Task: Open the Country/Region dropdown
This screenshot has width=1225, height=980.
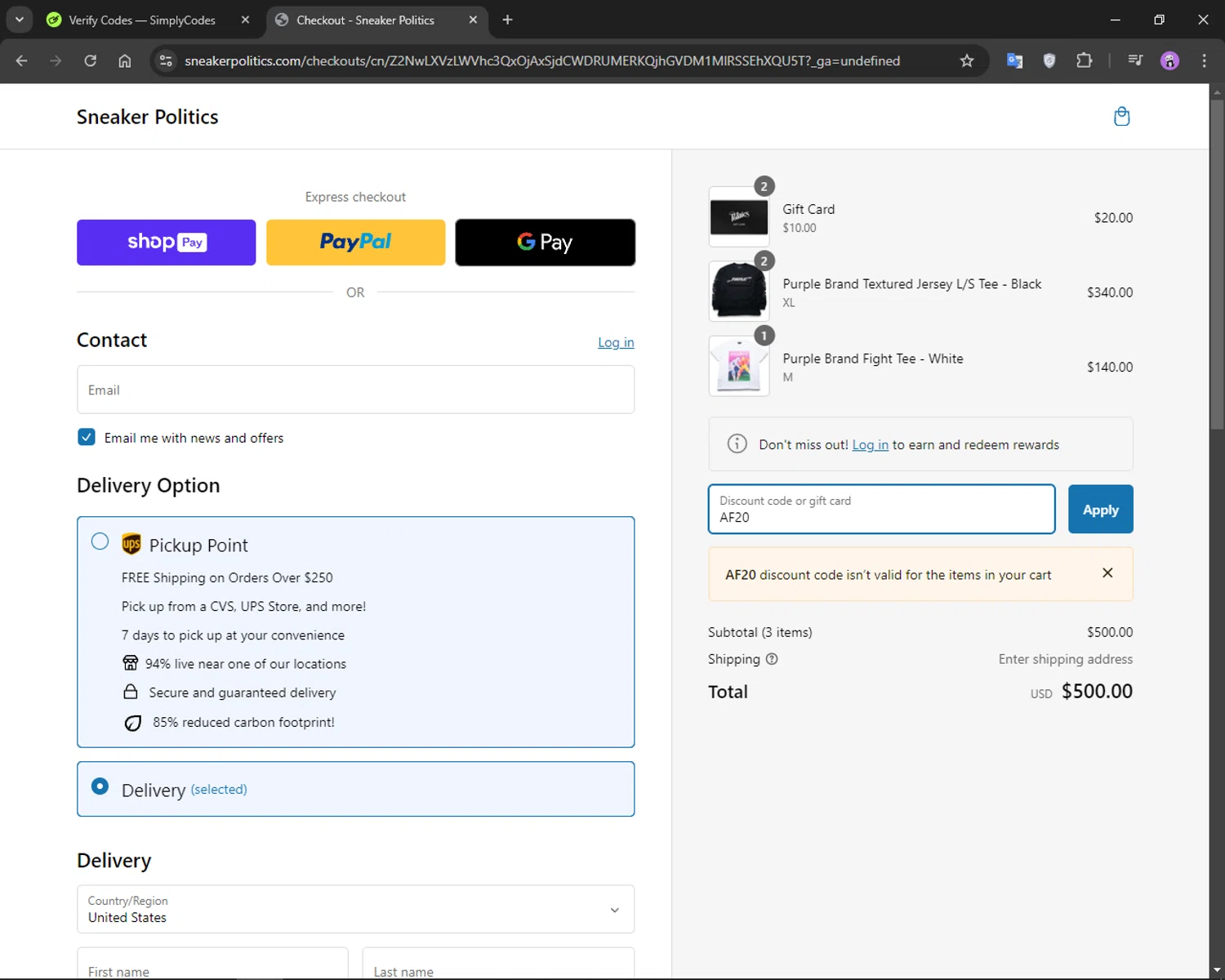Action: point(355,909)
